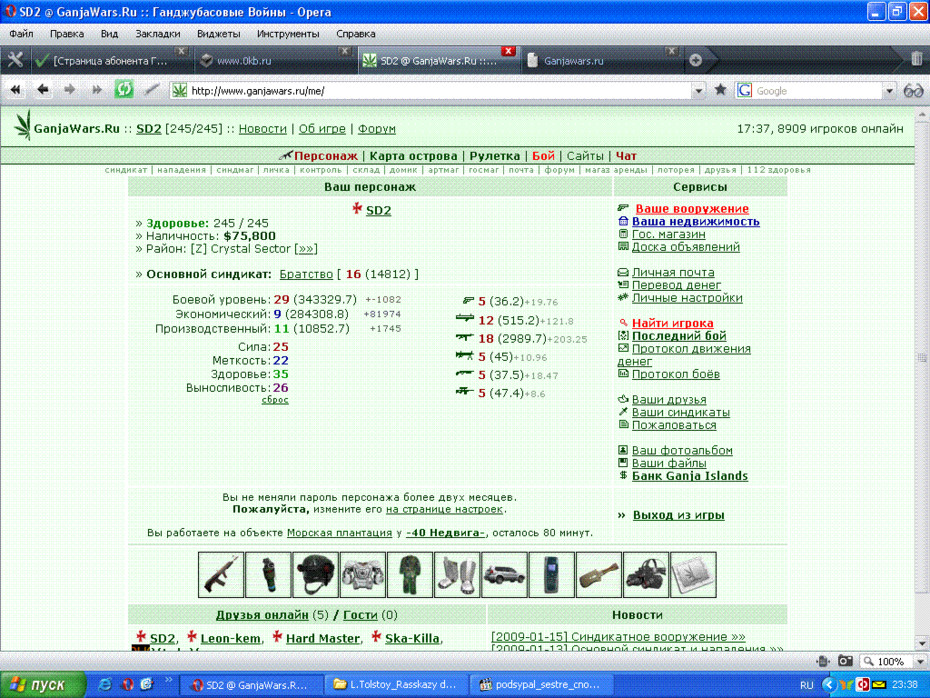Open the Виджеты menu
The image size is (930, 698).
click(218, 34)
